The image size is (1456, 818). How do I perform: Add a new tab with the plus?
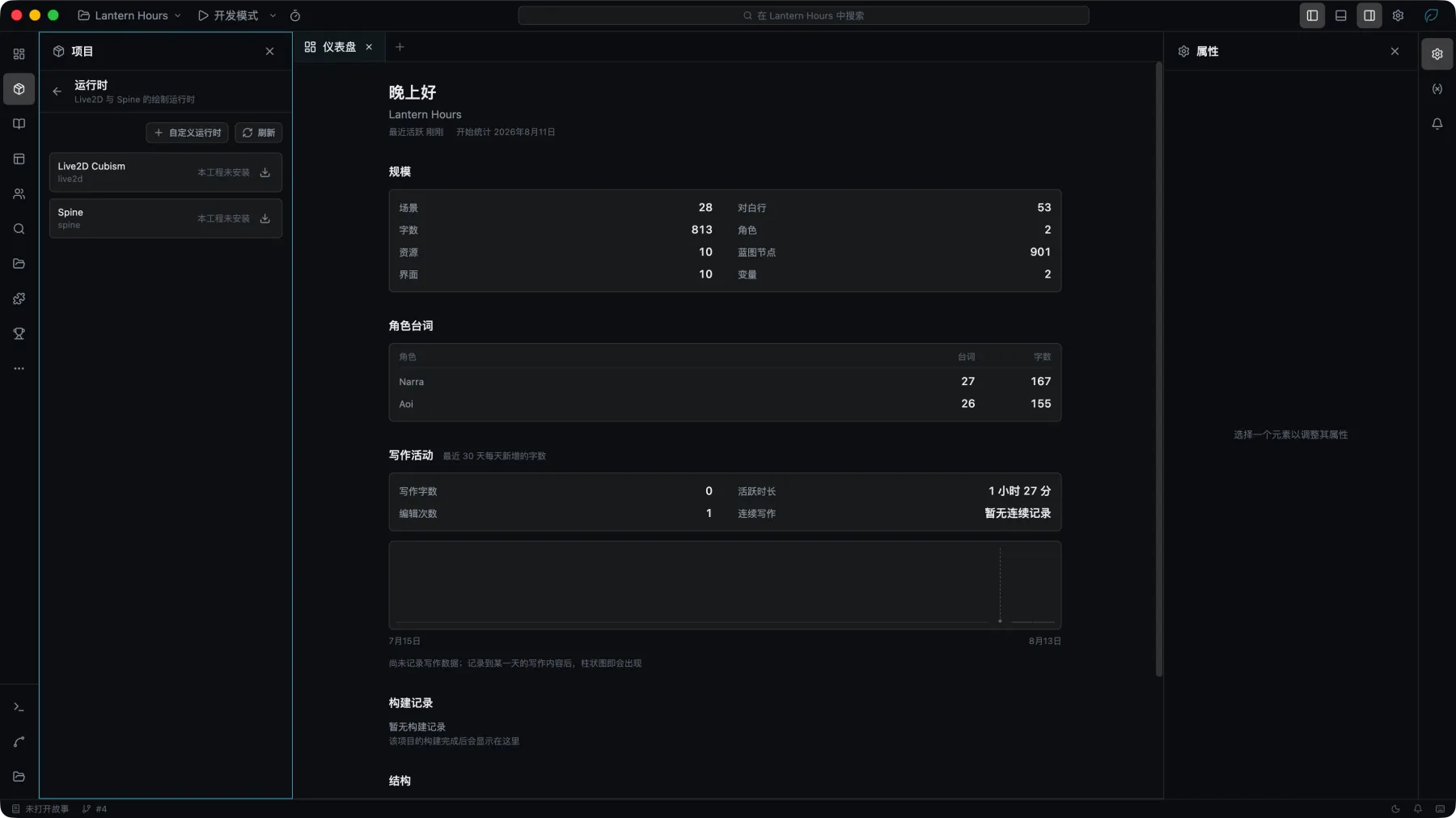[x=400, y=47]
